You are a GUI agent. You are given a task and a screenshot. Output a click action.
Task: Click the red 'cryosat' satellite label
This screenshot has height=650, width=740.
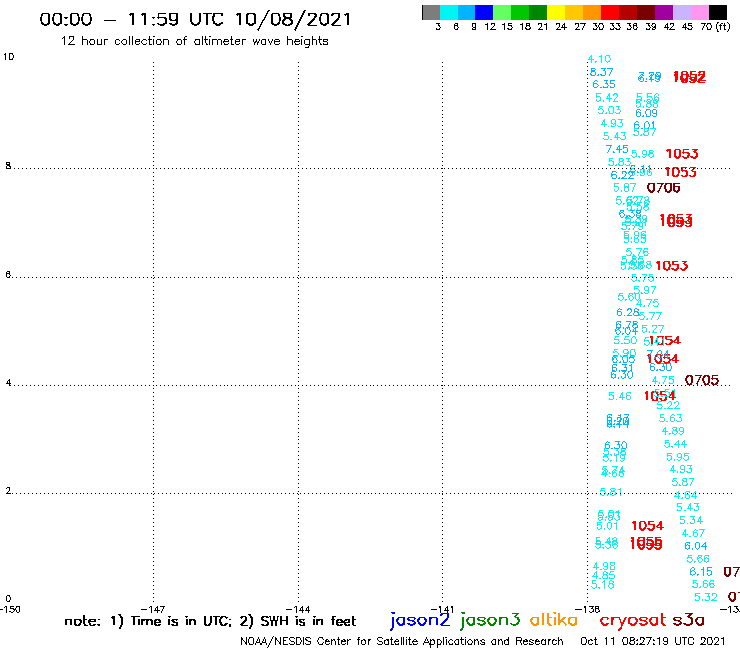(x=632, y=620)
